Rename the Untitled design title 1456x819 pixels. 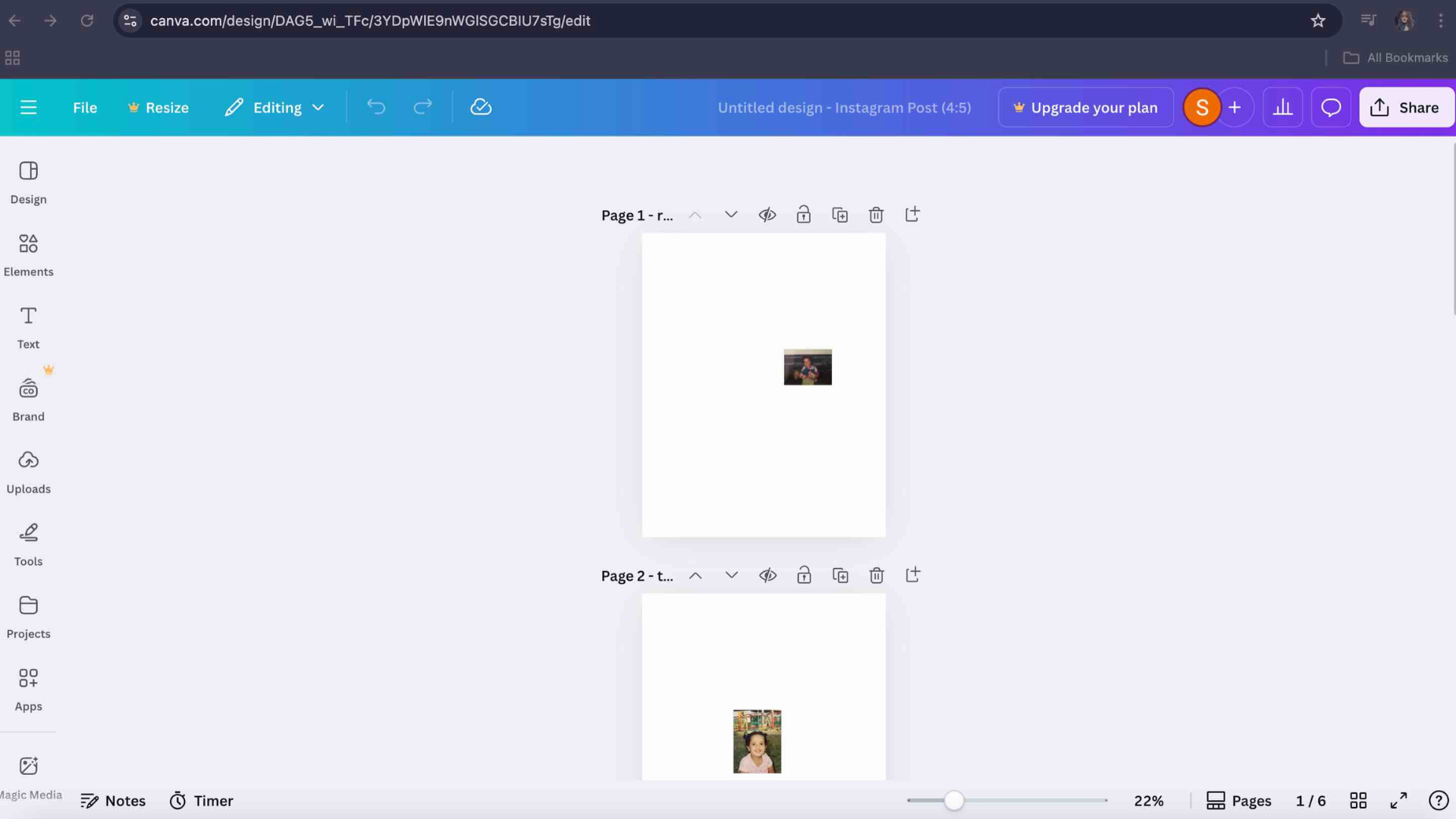coord(844,107)
